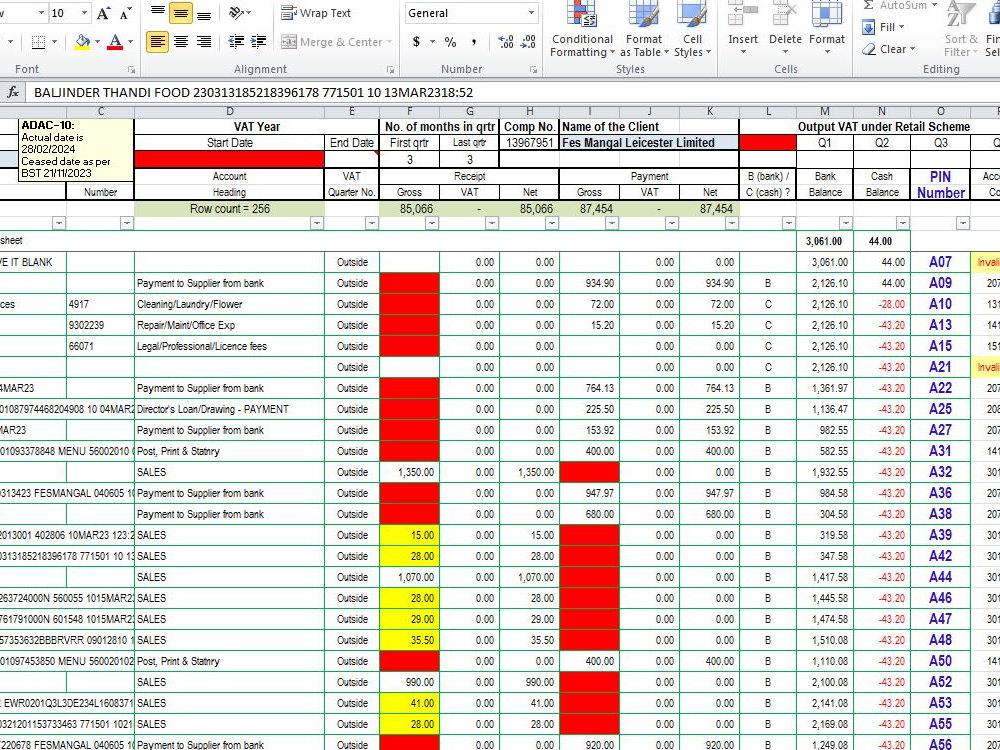The width and height of the screenshot is (1000, 750).
Task: Open Alignment dialog launcher
Action: point(390,70)
